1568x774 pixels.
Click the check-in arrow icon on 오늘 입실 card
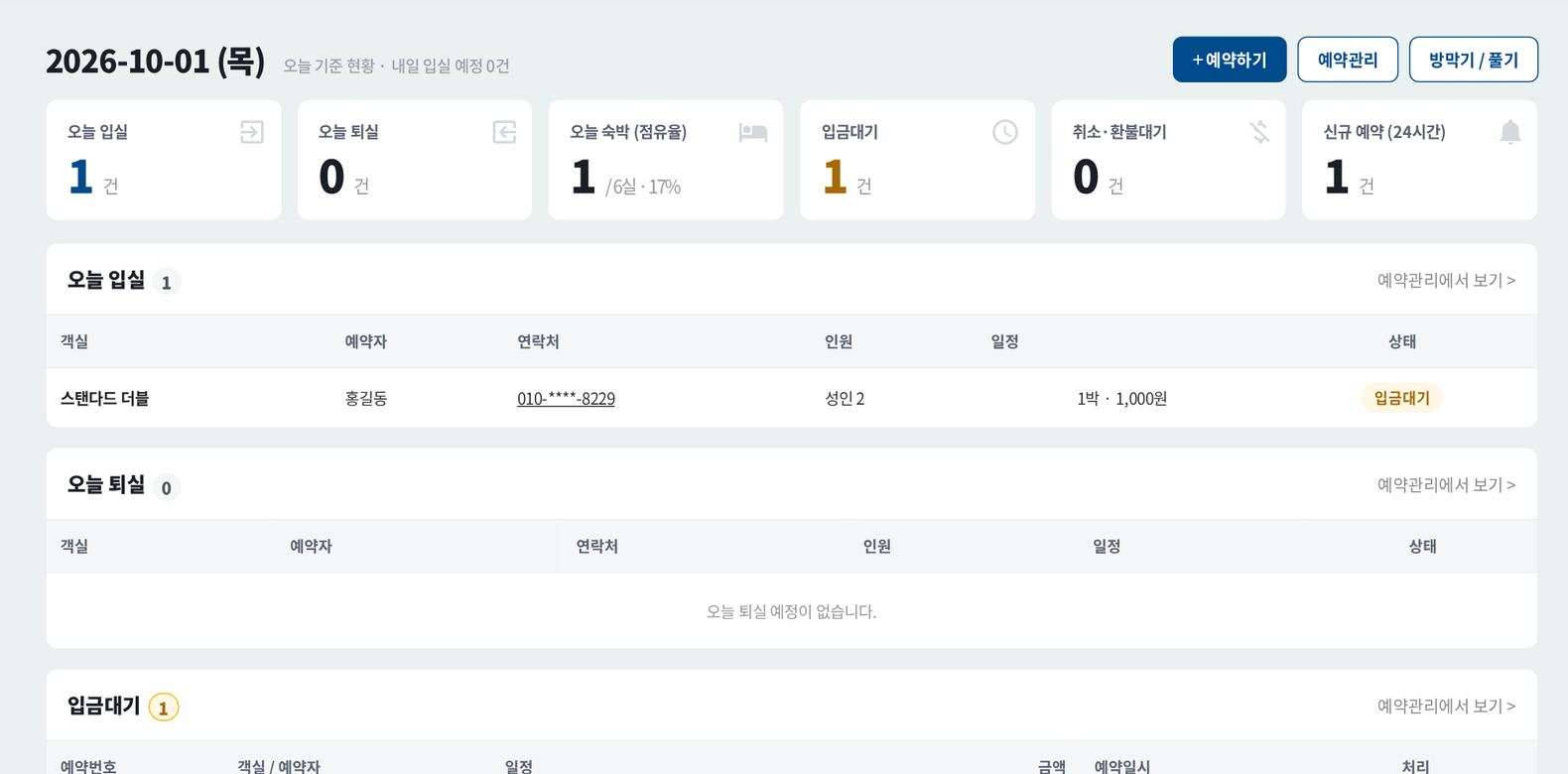[252, 132]
